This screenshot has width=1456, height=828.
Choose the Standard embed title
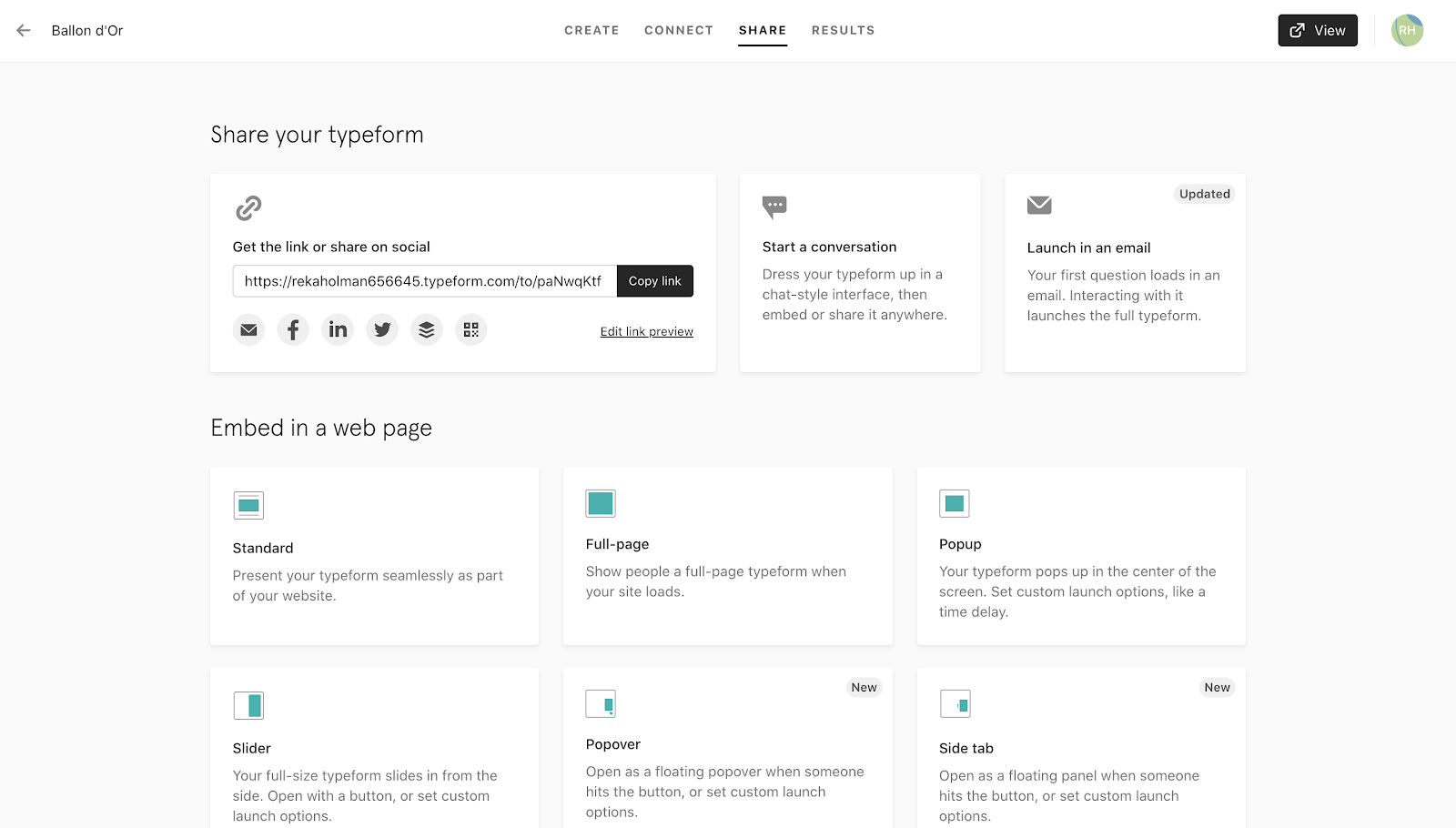263,548
